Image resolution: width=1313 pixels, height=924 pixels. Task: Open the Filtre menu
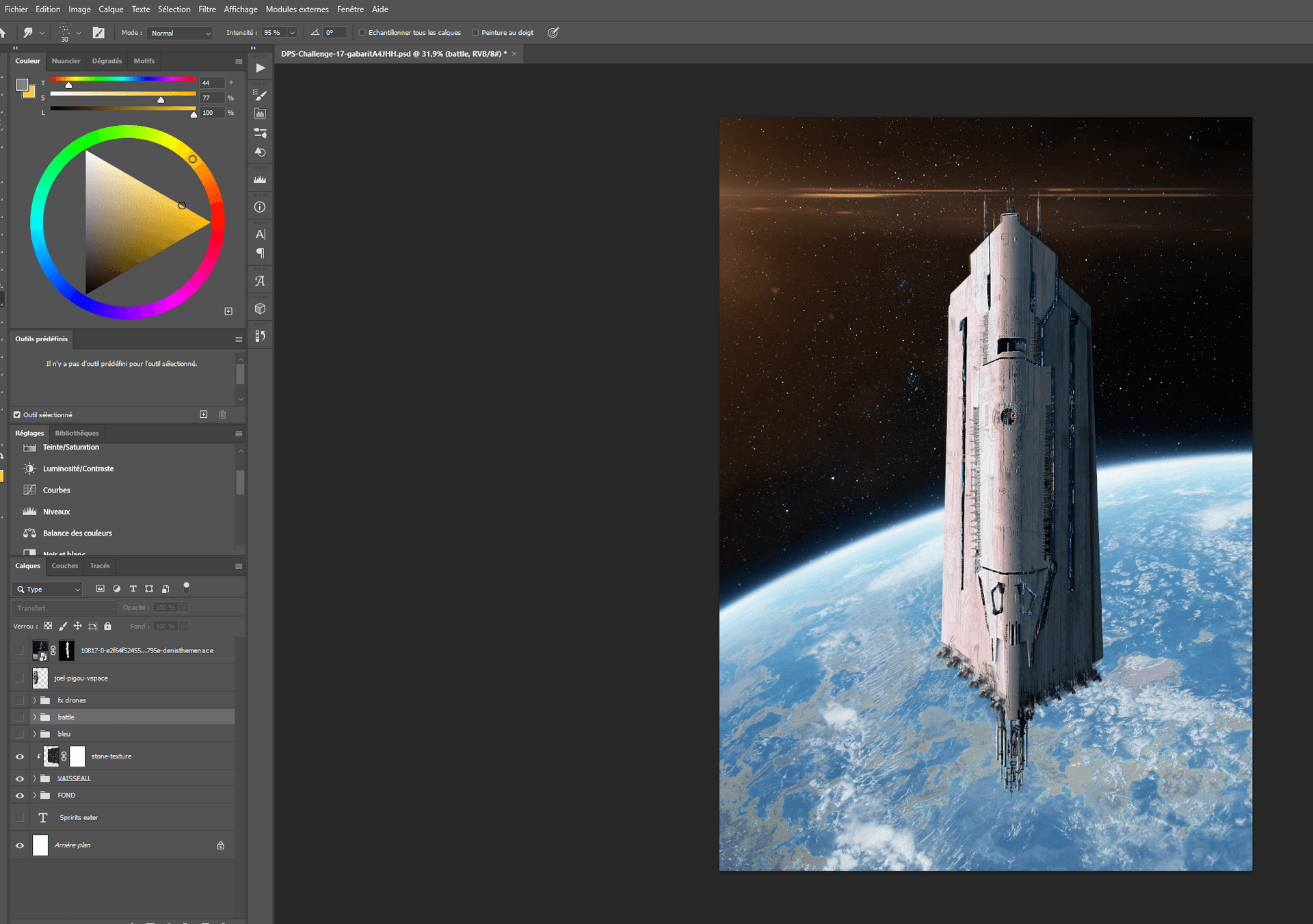pos(207,9)
